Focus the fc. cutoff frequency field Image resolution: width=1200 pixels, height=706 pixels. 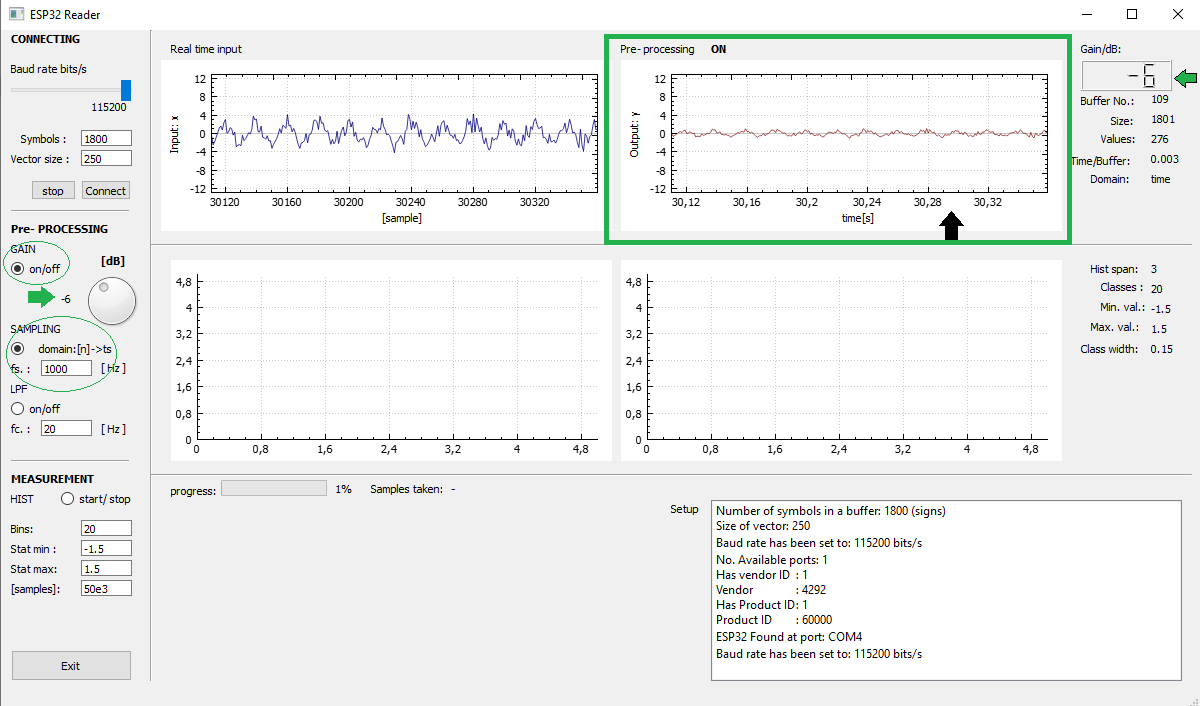coord(67,428)
